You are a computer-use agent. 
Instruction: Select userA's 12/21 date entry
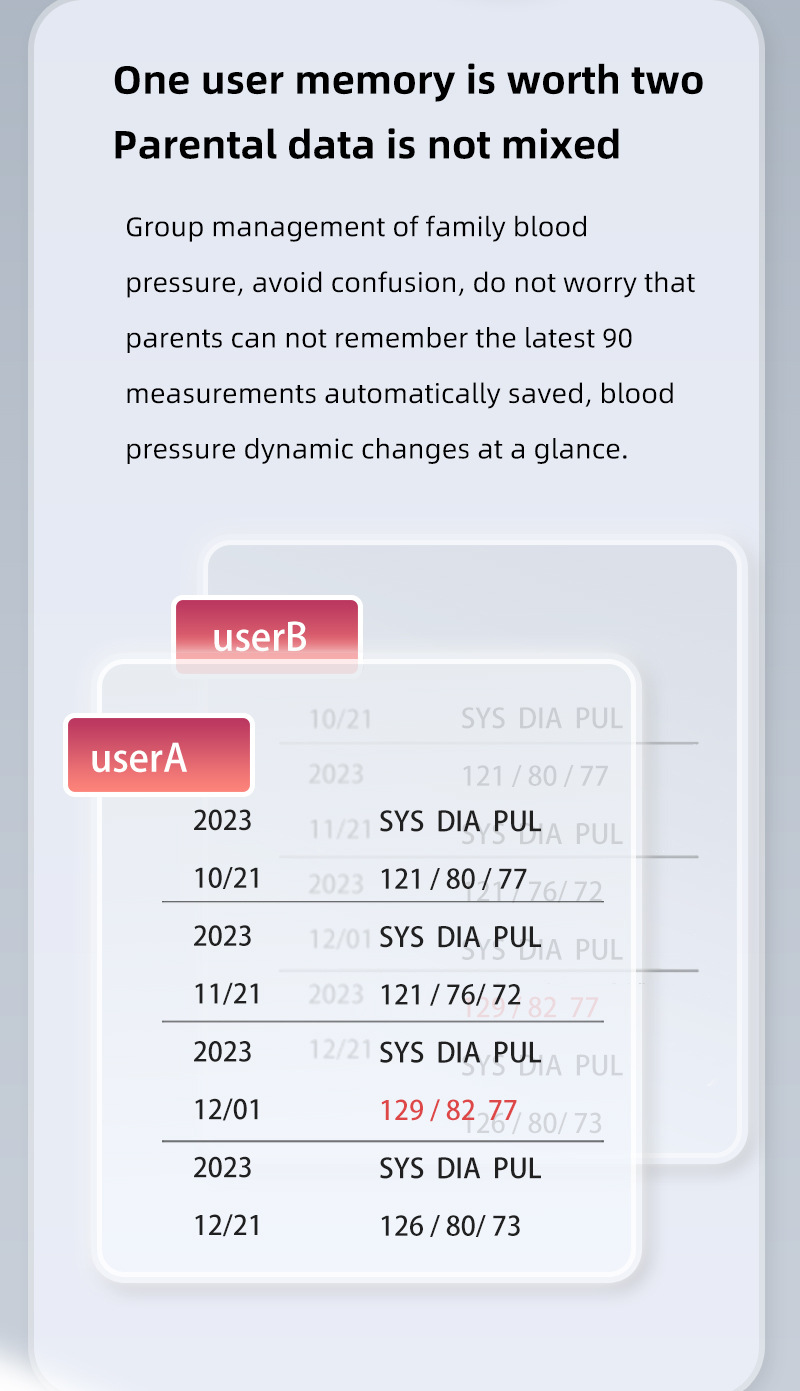(227, 1226)
